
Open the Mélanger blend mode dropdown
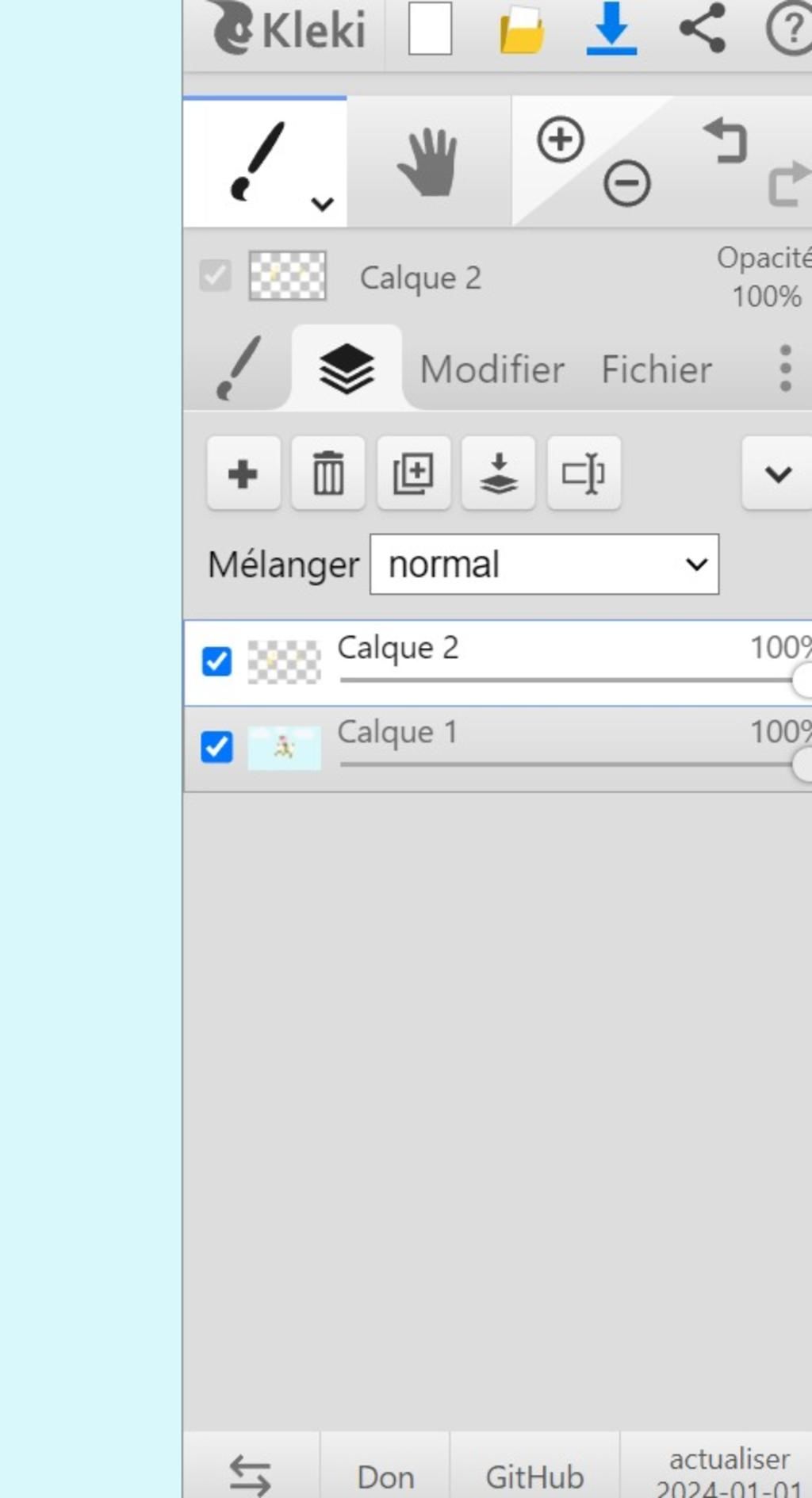[544, 565]
